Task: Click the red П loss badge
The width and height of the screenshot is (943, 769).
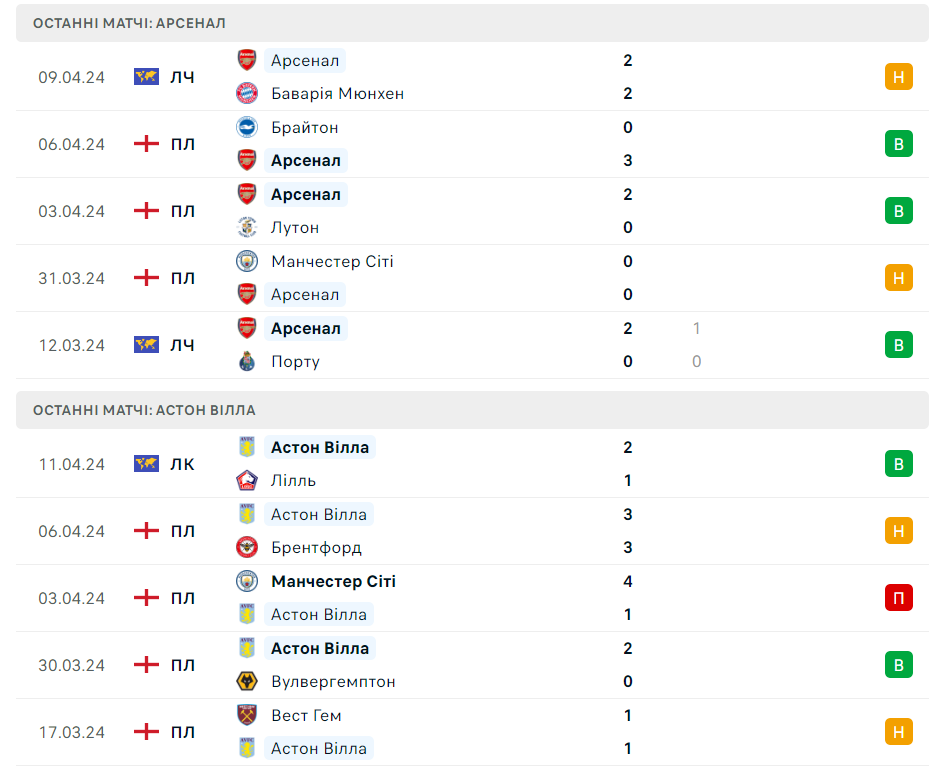Action: coord(898,598)
